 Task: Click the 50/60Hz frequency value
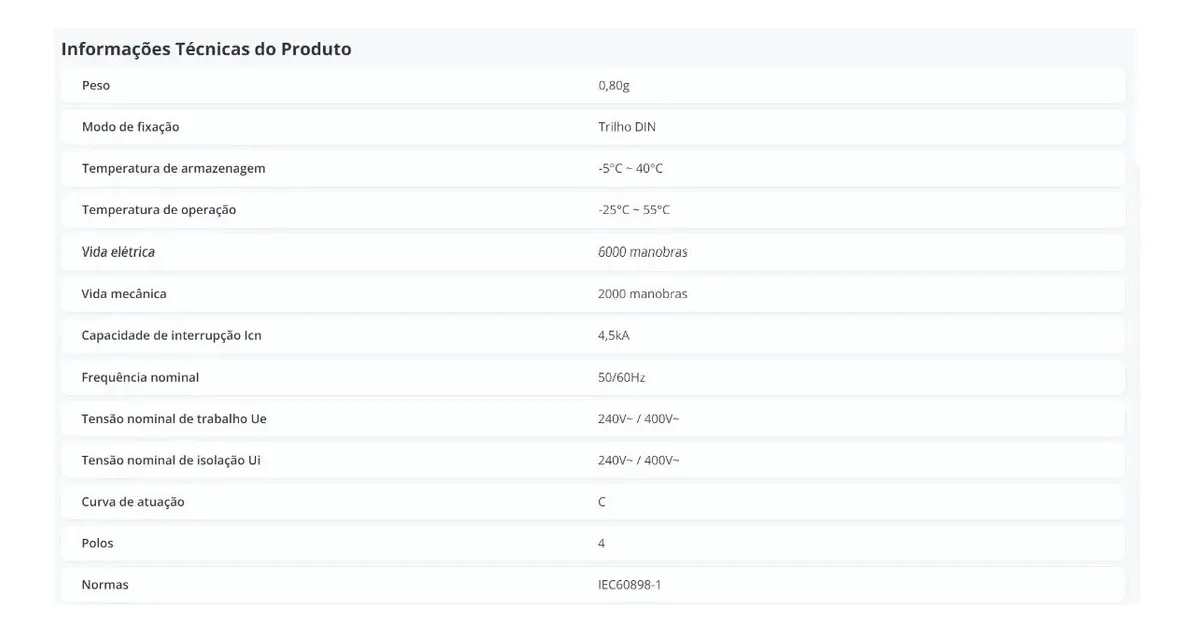pos(621,377)
